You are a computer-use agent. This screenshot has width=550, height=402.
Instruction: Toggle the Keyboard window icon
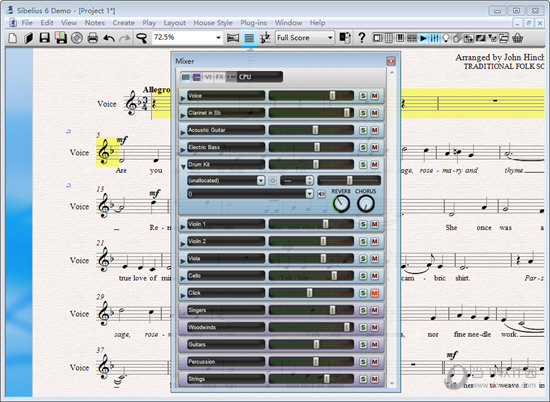click(400, 38)
